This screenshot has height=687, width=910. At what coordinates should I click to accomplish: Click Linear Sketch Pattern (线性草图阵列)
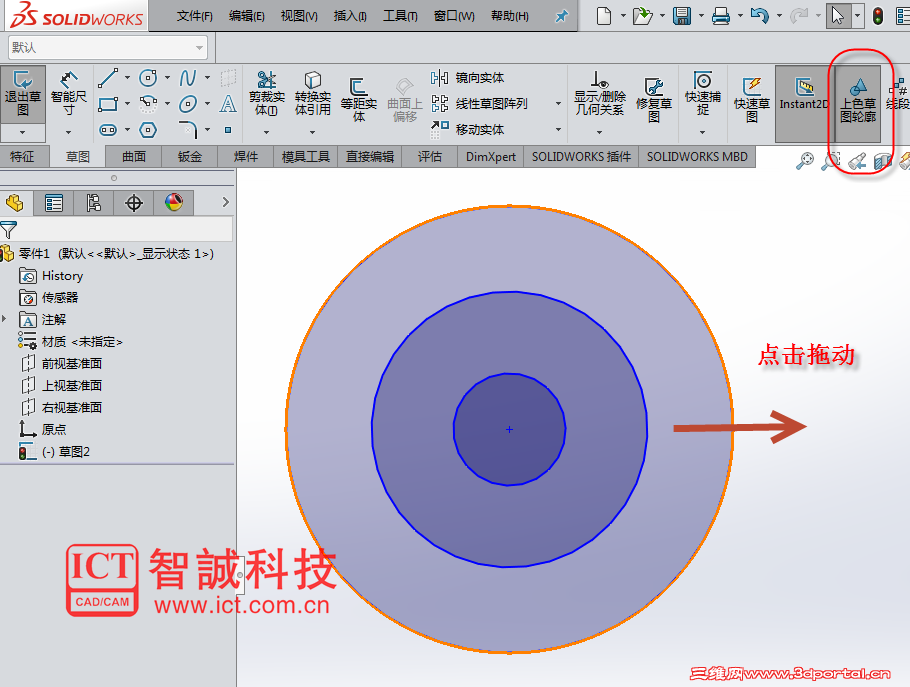[480, 104]
